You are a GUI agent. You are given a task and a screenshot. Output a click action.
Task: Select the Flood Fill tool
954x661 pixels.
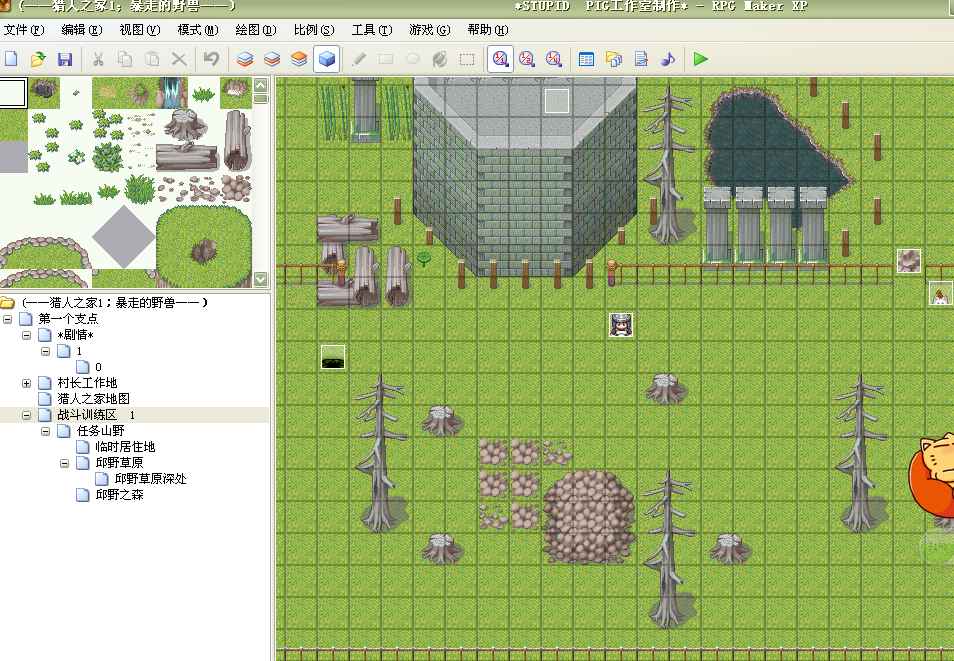[x=440, y=59]
